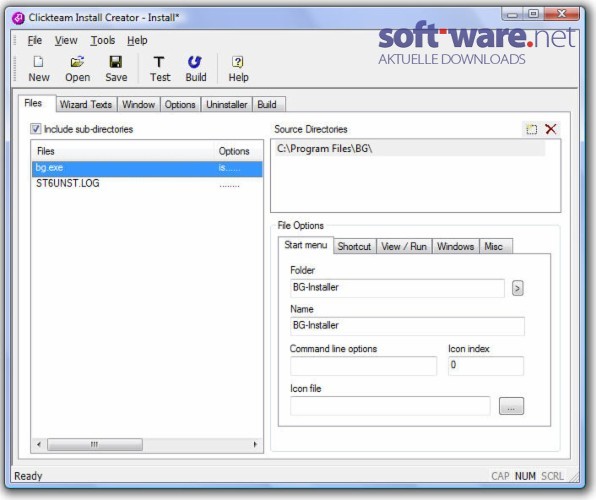Select bg.exe in the files list
Image resolution: width=596 pixels, height=500 pixels.
point(147,168)
